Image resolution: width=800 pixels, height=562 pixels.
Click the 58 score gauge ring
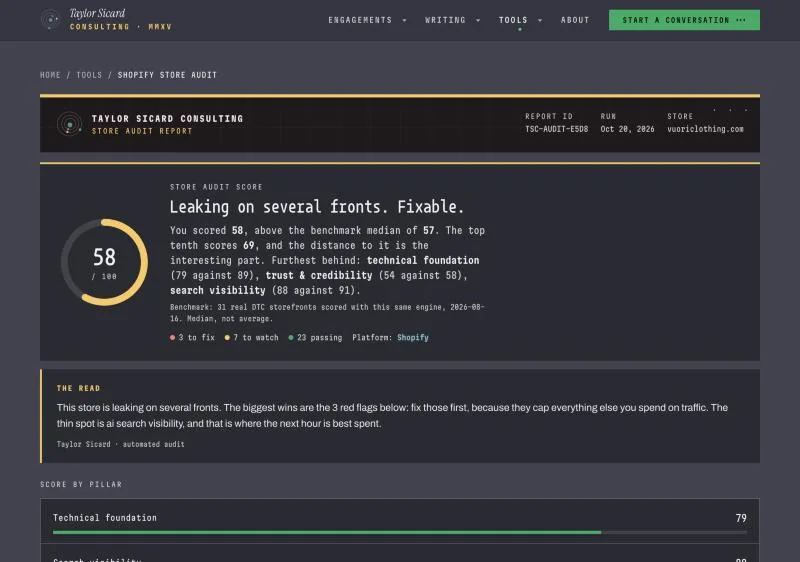click(x=105, y=262)
